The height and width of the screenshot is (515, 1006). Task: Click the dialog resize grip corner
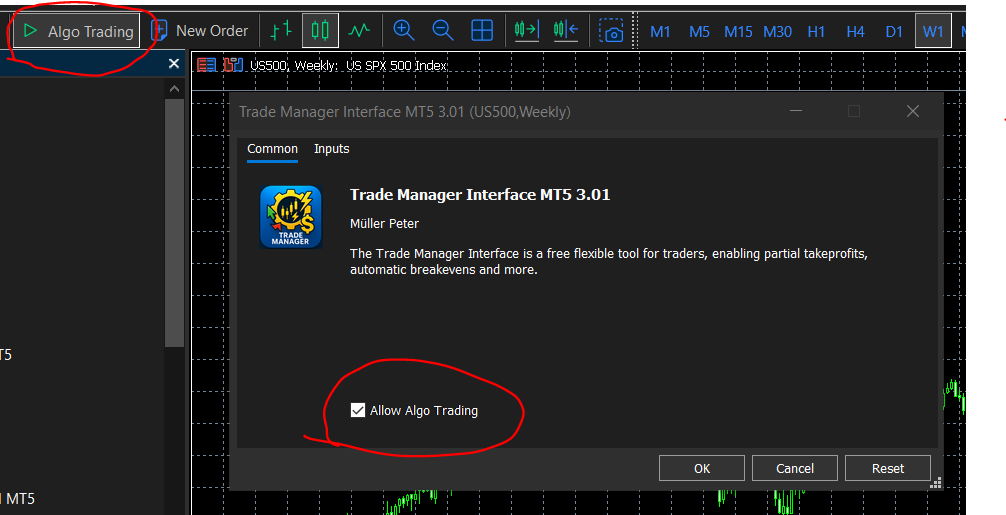point(936,483)
